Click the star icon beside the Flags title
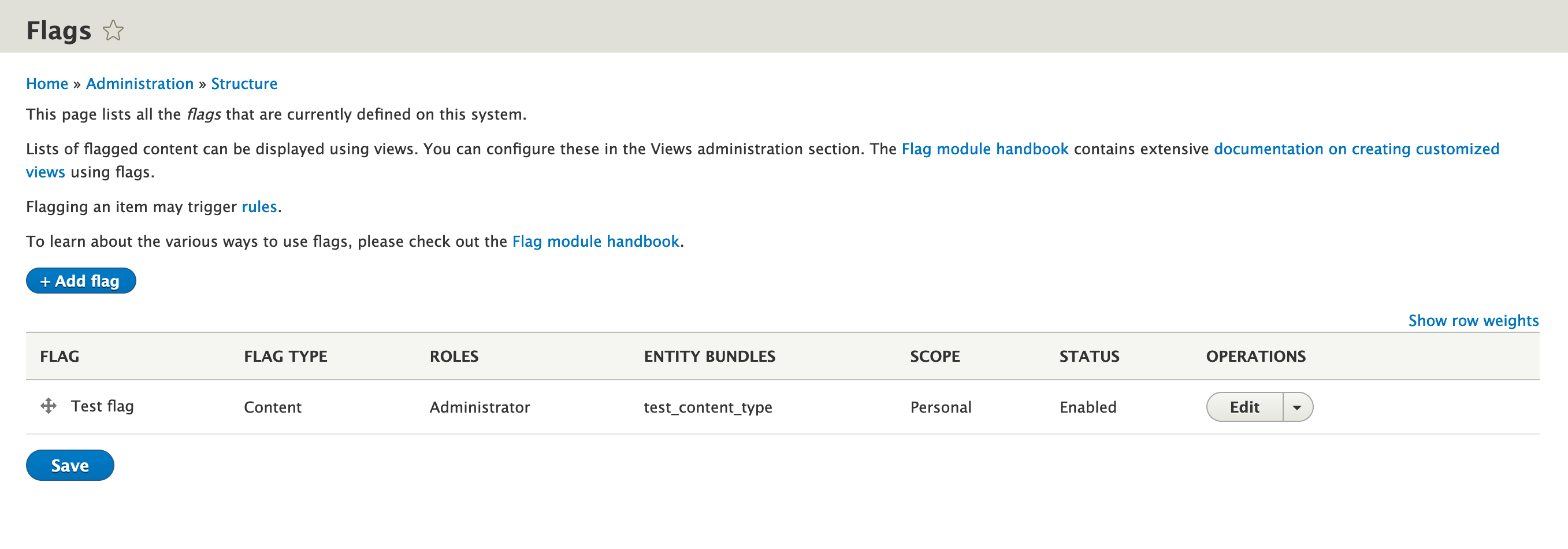1568x549 pixels. pyautogui.click(x=113, y=30)
